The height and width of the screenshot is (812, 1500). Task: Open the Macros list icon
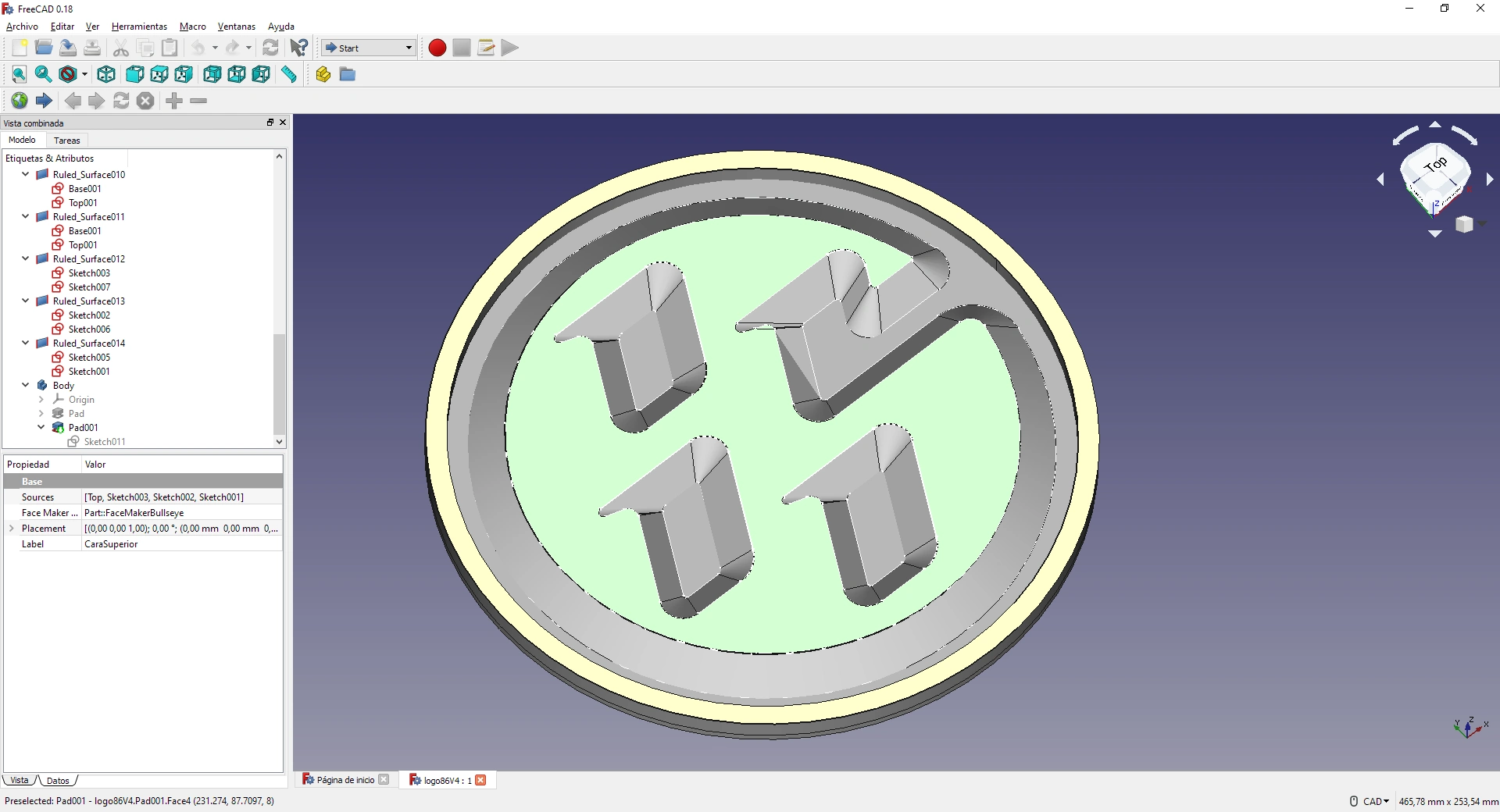[486, 48]
